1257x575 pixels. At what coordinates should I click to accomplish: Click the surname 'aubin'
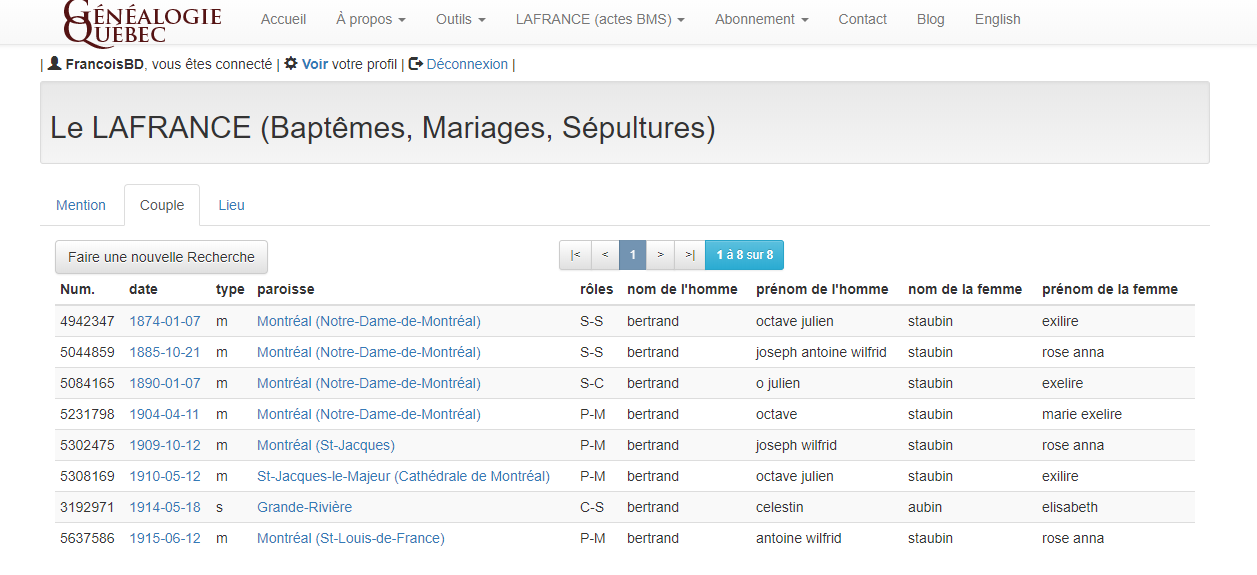(x=925, y=507)
